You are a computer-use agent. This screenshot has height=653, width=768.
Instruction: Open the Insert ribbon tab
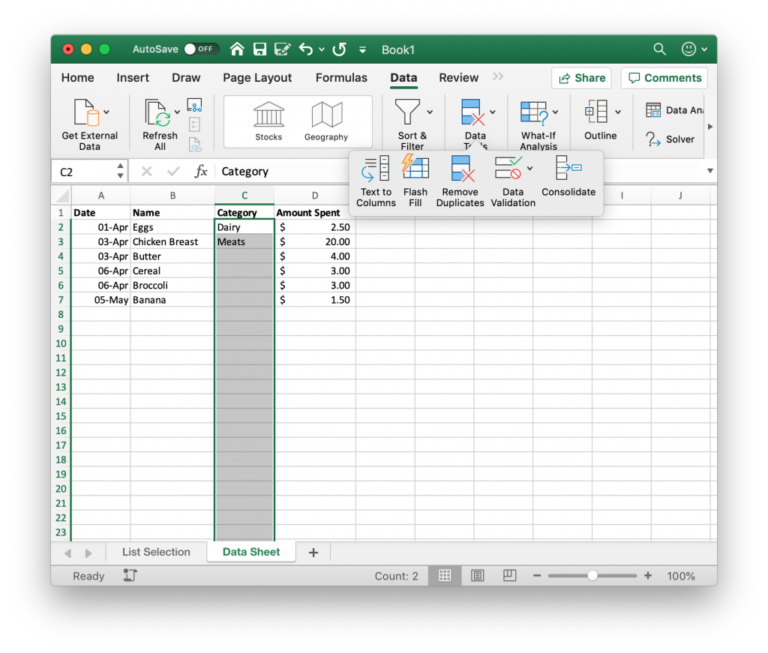133,78
